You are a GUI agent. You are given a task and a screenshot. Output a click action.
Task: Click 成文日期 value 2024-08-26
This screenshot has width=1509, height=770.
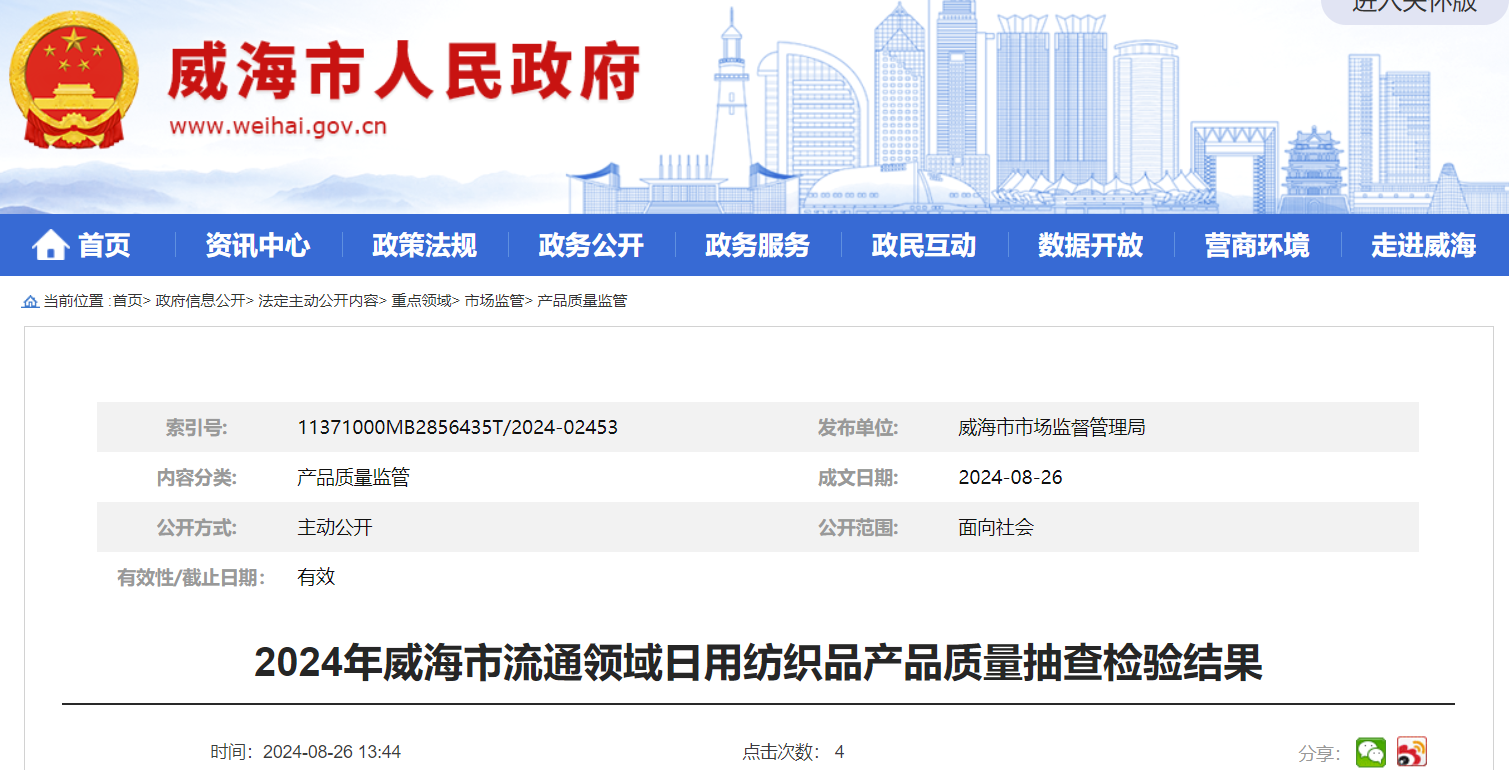(1010, 477)
